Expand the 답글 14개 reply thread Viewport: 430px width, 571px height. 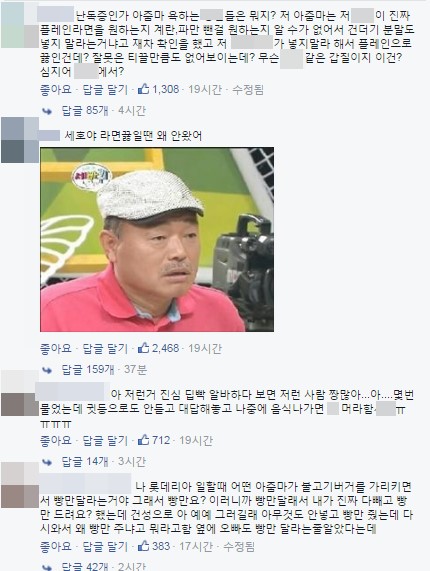point(85,461)
